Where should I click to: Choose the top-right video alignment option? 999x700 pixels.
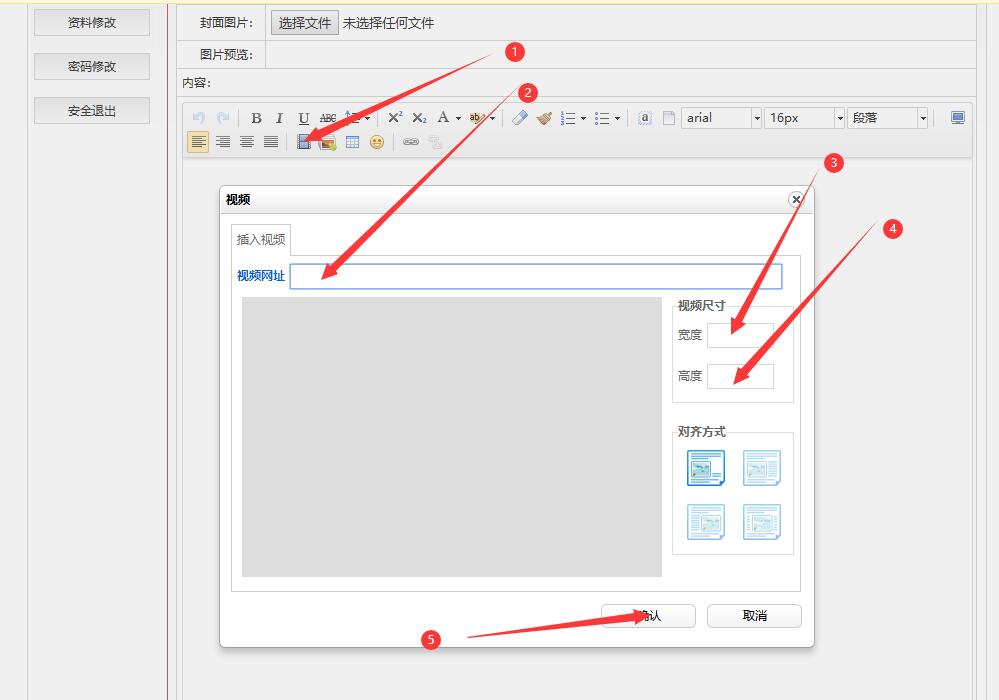pyautogui.click(x=761, y=467)
